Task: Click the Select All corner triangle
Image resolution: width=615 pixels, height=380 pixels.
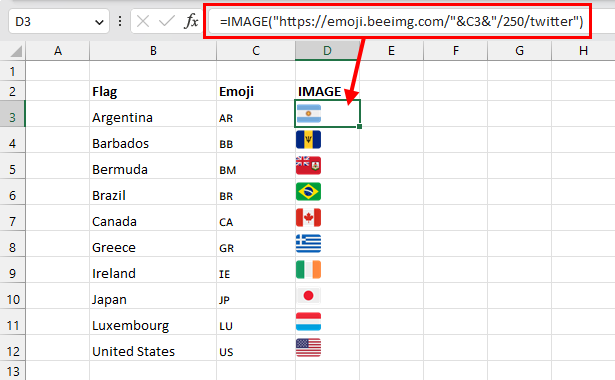Action: (x=16, y=51)
